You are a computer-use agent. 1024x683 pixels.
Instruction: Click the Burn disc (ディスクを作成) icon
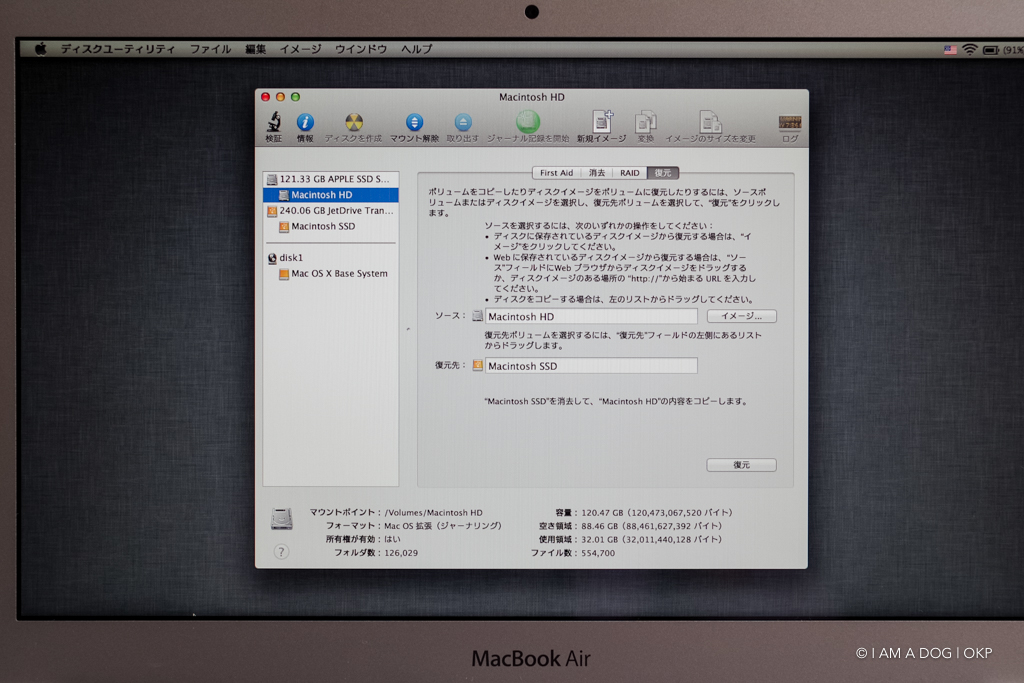(x=353, y=122)
